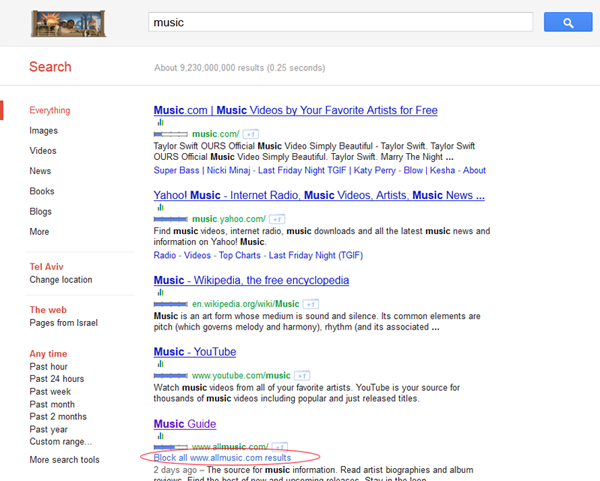Click the +1 button beside music.com
The width and height of the screenshot is (600, 481).
(251, 134)
